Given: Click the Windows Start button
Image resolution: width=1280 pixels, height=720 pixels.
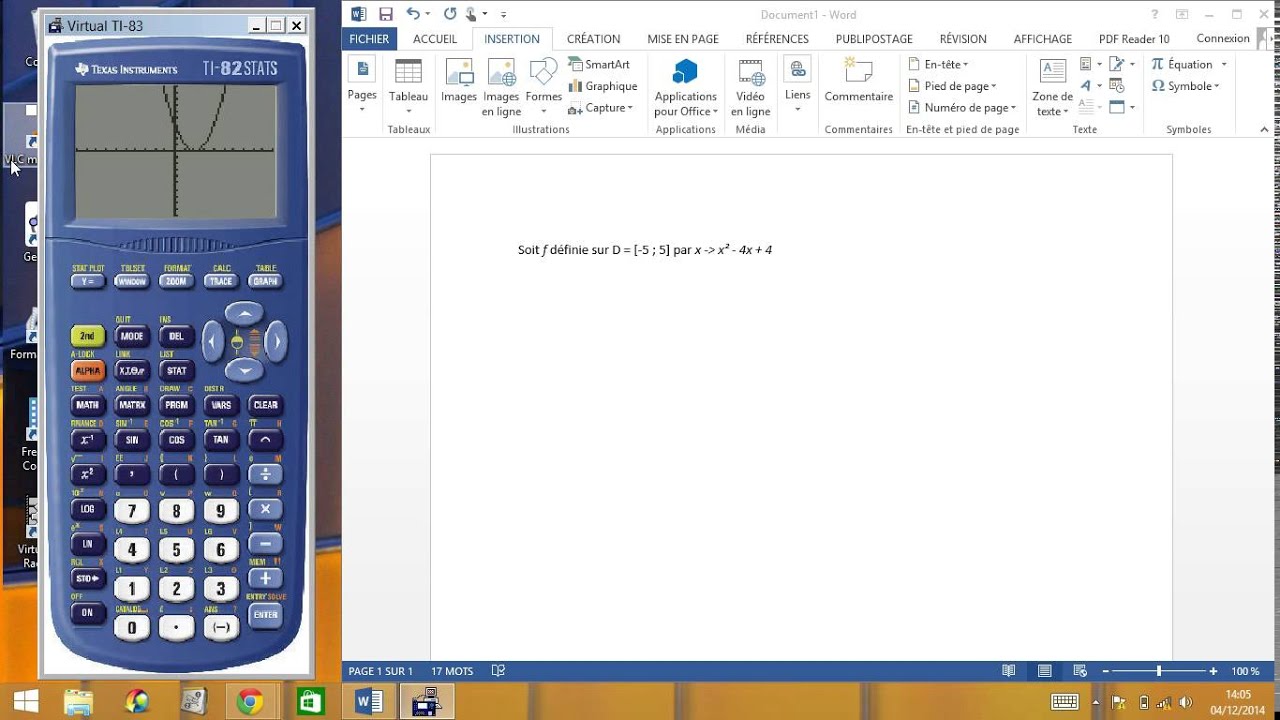Looking at the screenshot, I should pyautogui.click(x=26, y=702).
